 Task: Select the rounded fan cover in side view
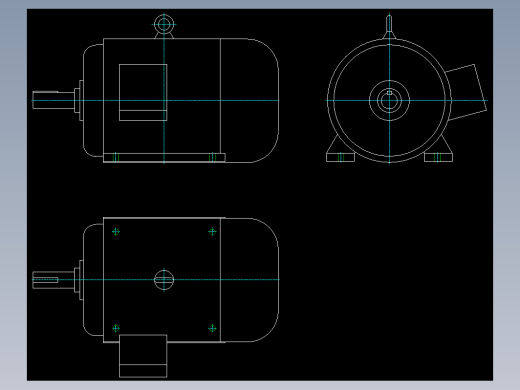point(250,100)
